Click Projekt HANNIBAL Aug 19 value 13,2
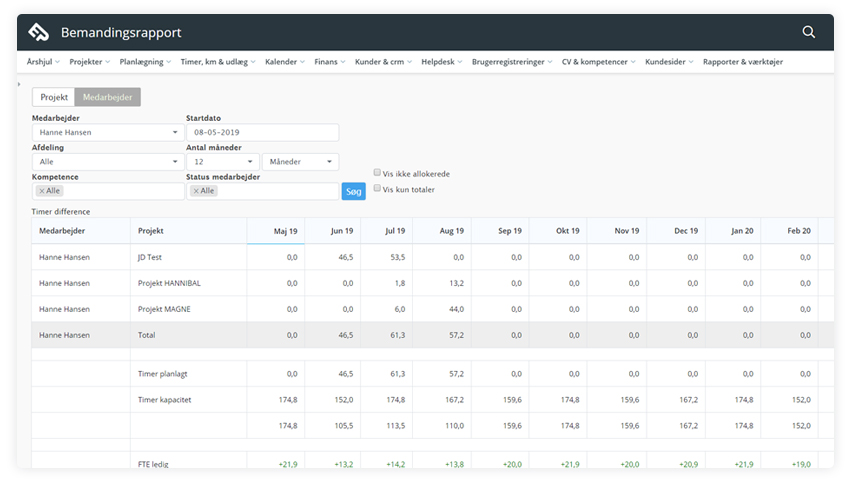The width and height of the screenshot is (850, 482). click(x=456, y=283)
